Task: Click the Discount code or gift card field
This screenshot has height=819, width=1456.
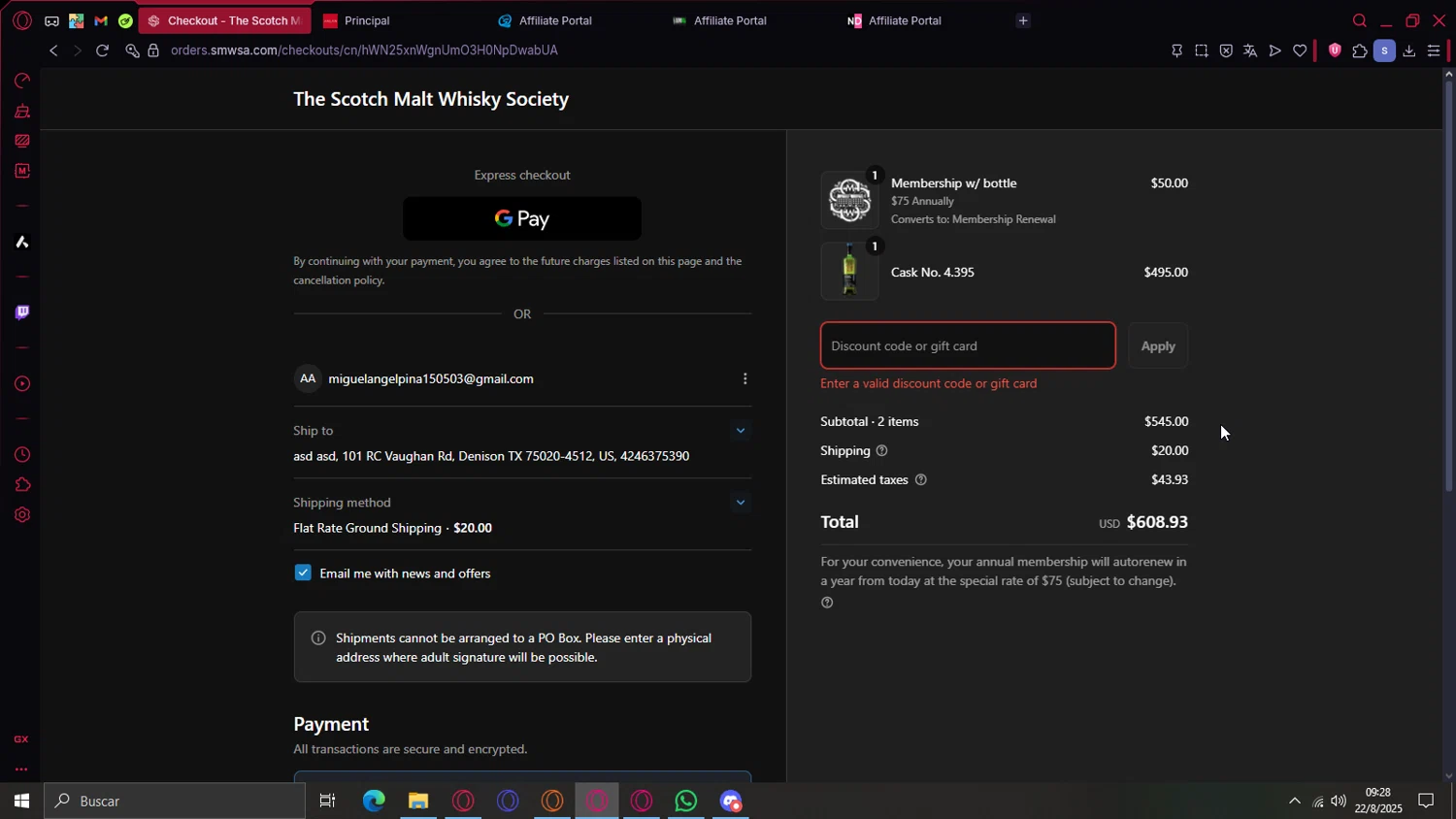Action: tap(968, 345)
